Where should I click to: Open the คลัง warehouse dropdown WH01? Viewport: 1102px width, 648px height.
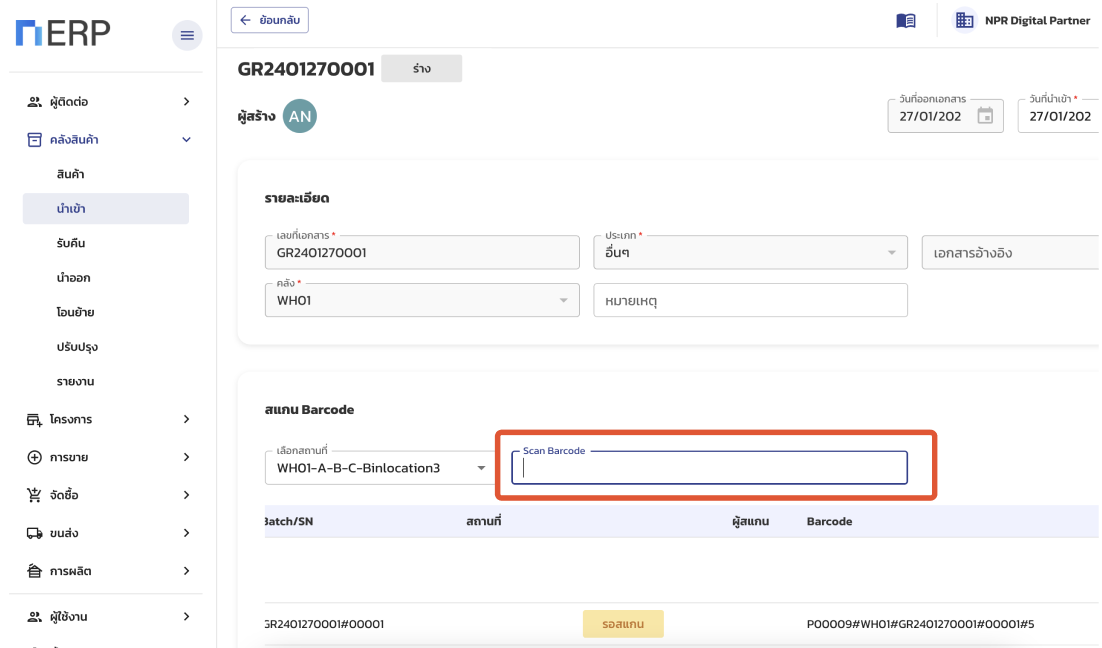[563, 300]
